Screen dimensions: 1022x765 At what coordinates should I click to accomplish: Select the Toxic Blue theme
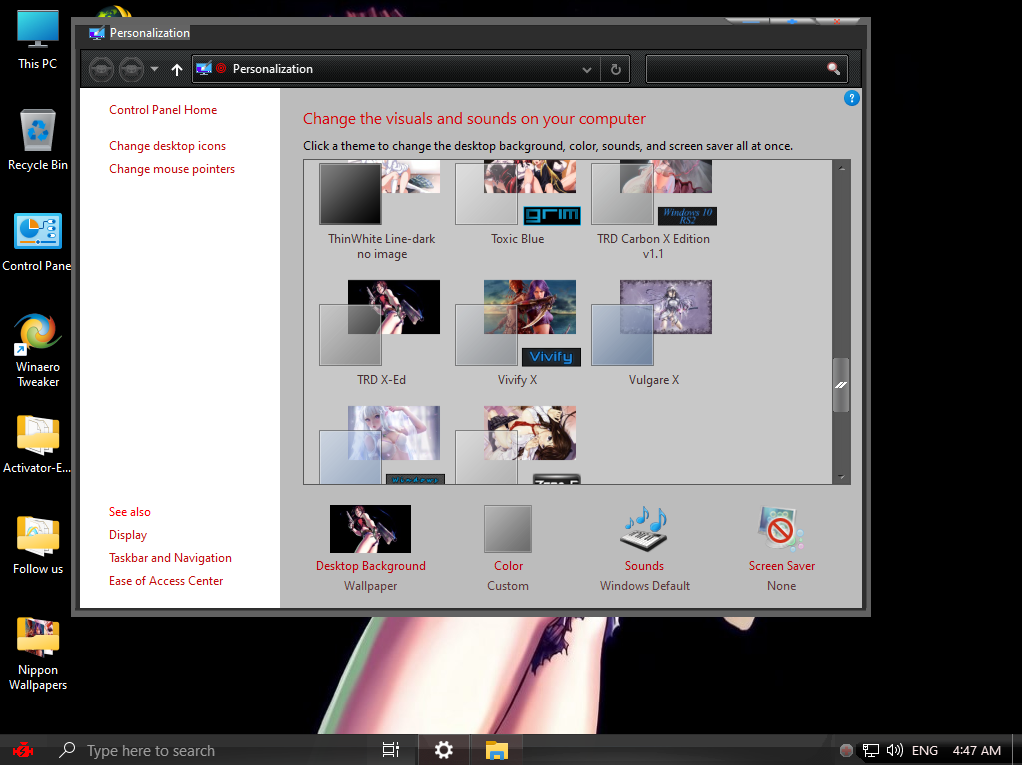pos(518,203)
